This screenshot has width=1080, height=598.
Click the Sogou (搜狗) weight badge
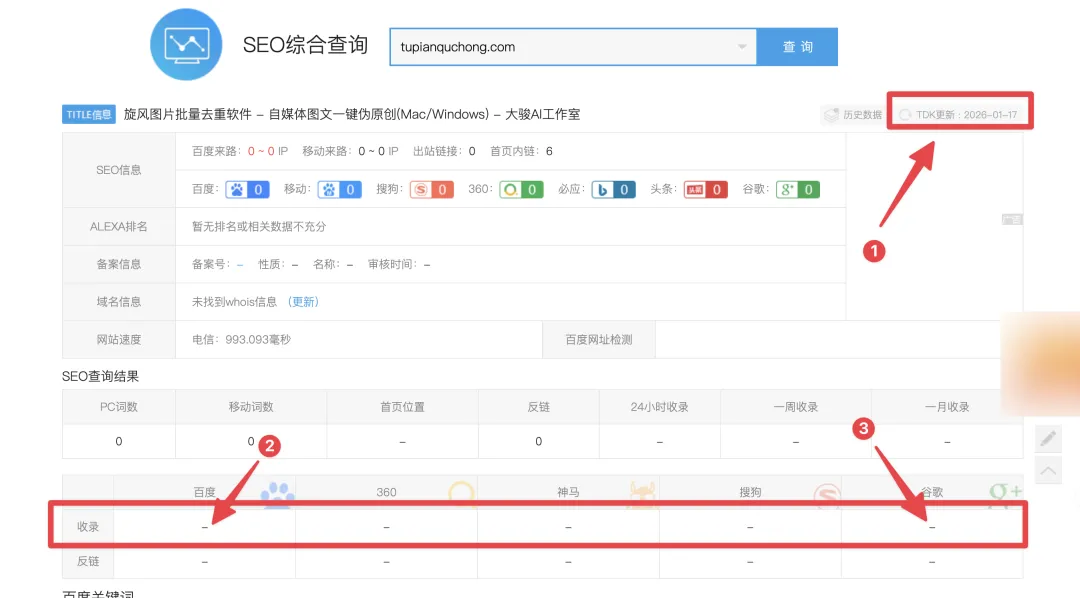click(431, 189)
